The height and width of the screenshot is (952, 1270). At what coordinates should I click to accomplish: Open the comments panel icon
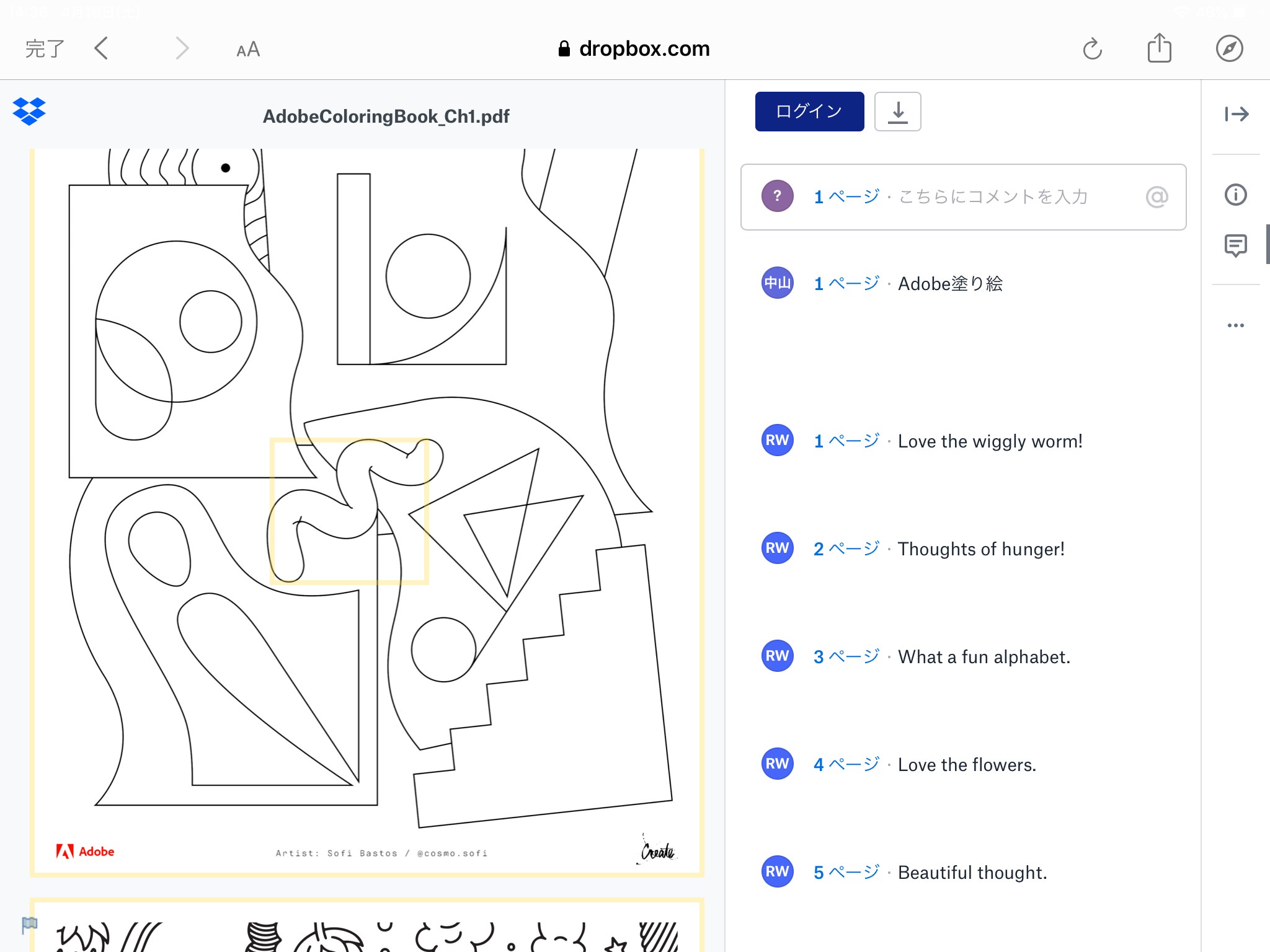[1235, 246]
